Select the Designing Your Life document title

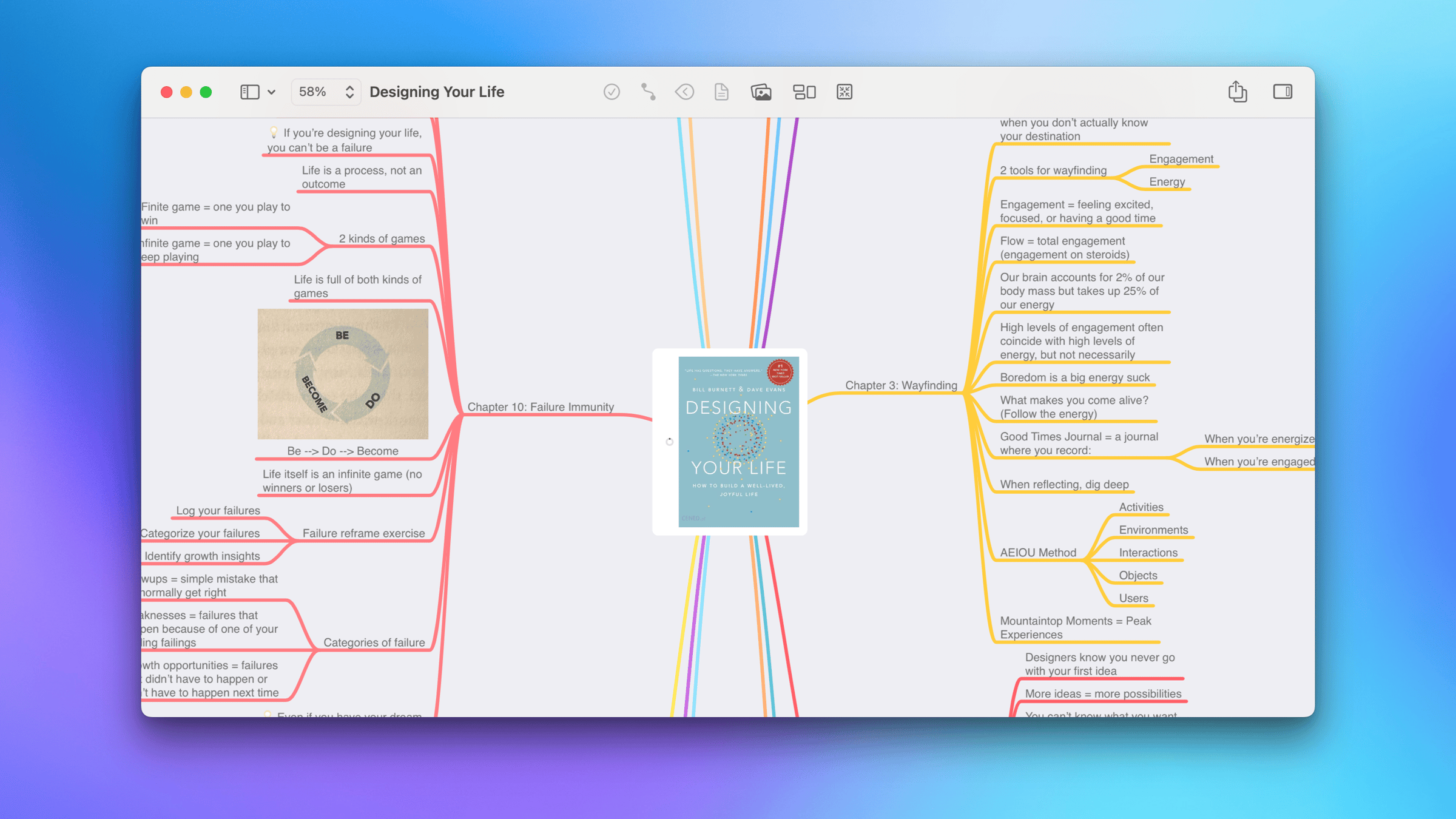(x=437, y=92)
